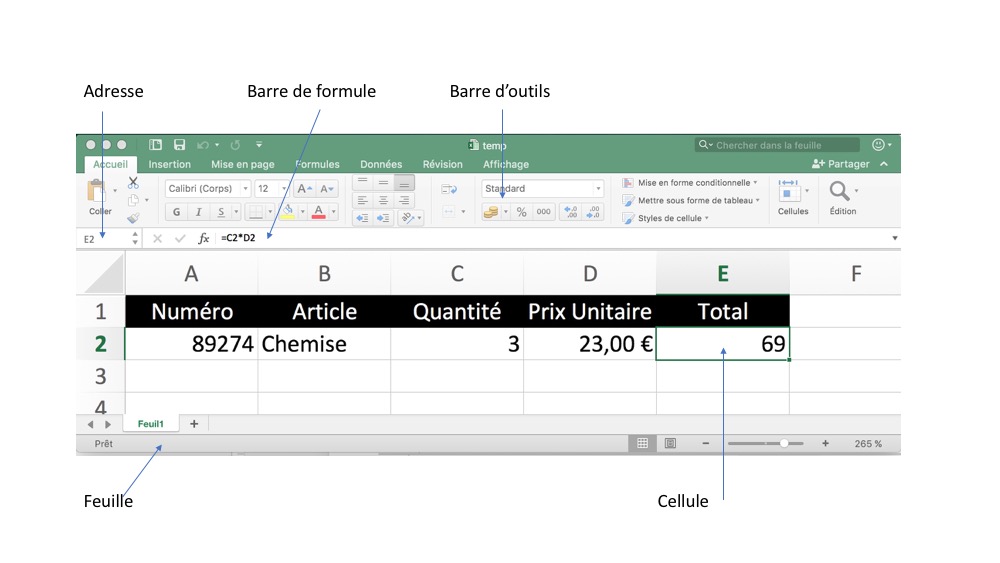Image resolution: width=1000 pixels, height=563 pixels.
Task: Increase decimal places icon
Action: pos(571,212)
